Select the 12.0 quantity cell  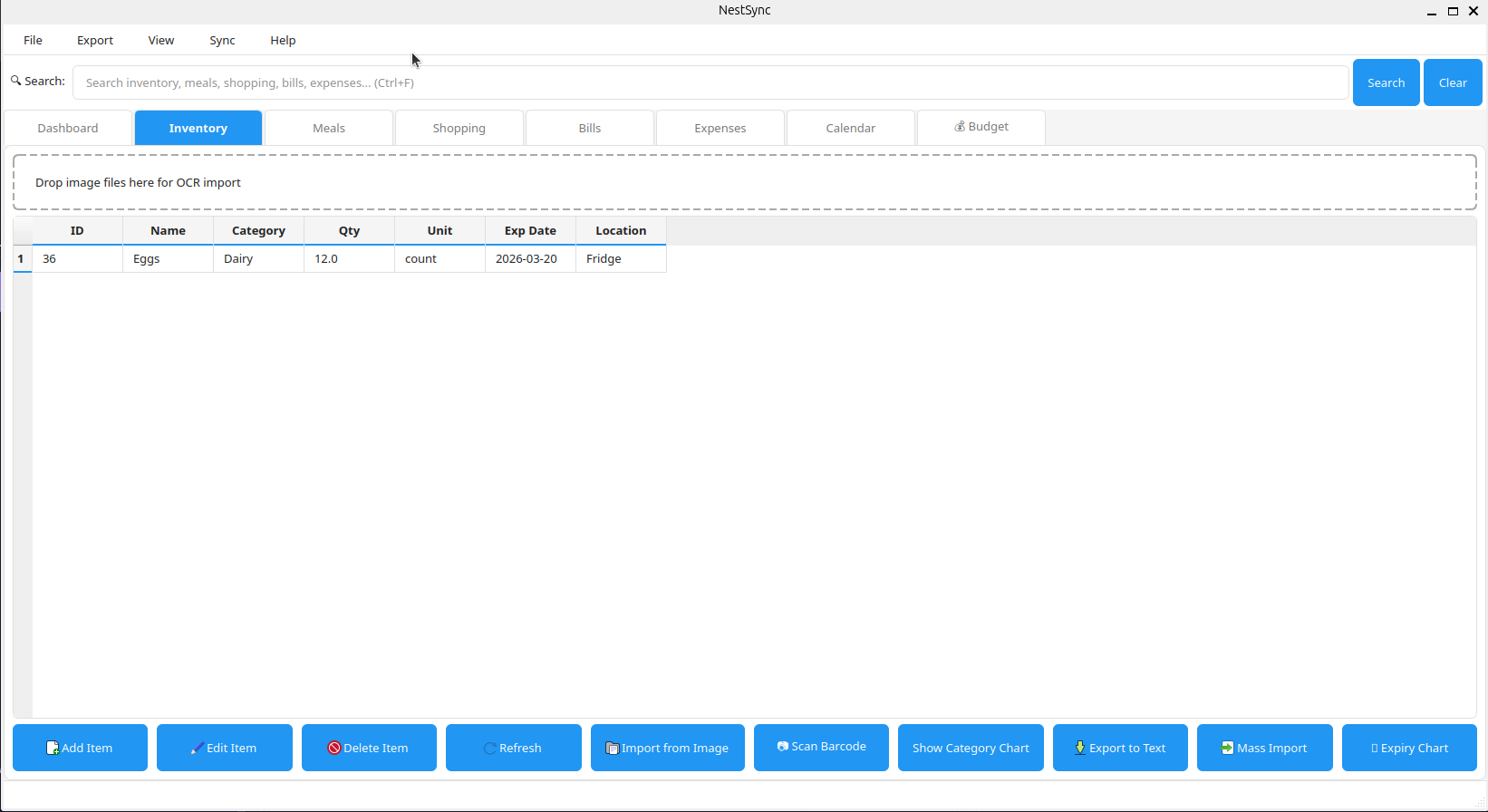(349, 258)
